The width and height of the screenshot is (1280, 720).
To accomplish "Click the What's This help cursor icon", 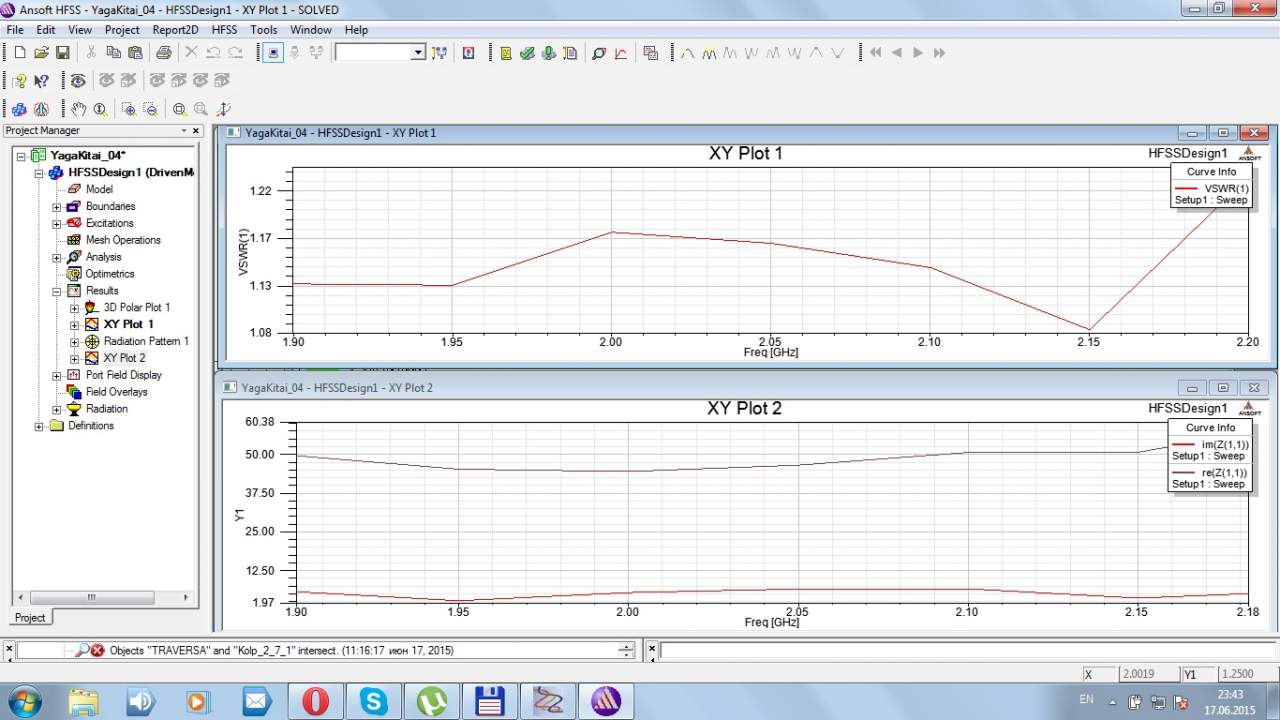I will pos(41,81).
